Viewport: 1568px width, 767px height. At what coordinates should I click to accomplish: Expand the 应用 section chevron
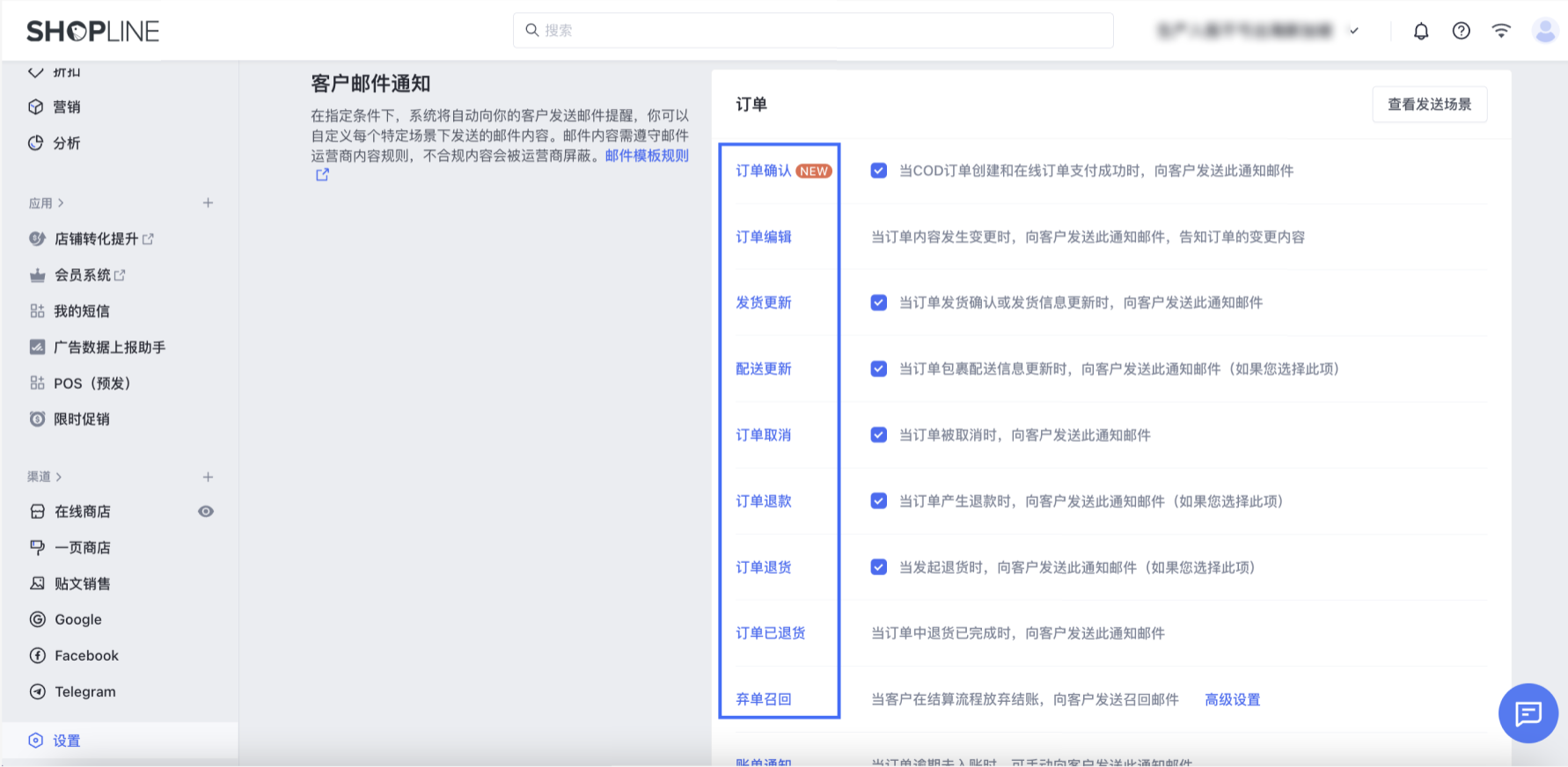click(61, 203)
